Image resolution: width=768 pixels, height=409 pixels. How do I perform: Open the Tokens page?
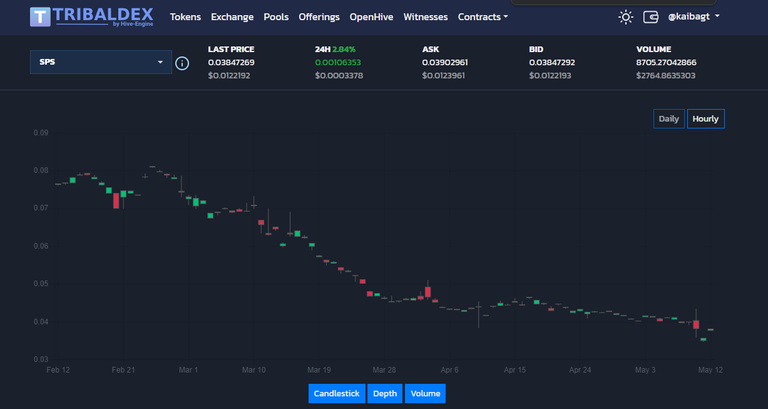pyautogui.click(x=185, y=17)
